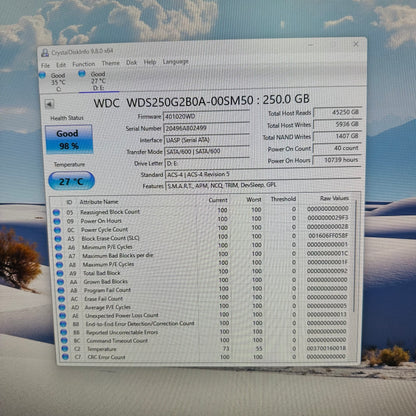Image resolution: width=416 pixels, height=416 pixels.
Task: Click status icon for Grown Bad Blocks
Action: pyautogui.click(x=61, y=282)
